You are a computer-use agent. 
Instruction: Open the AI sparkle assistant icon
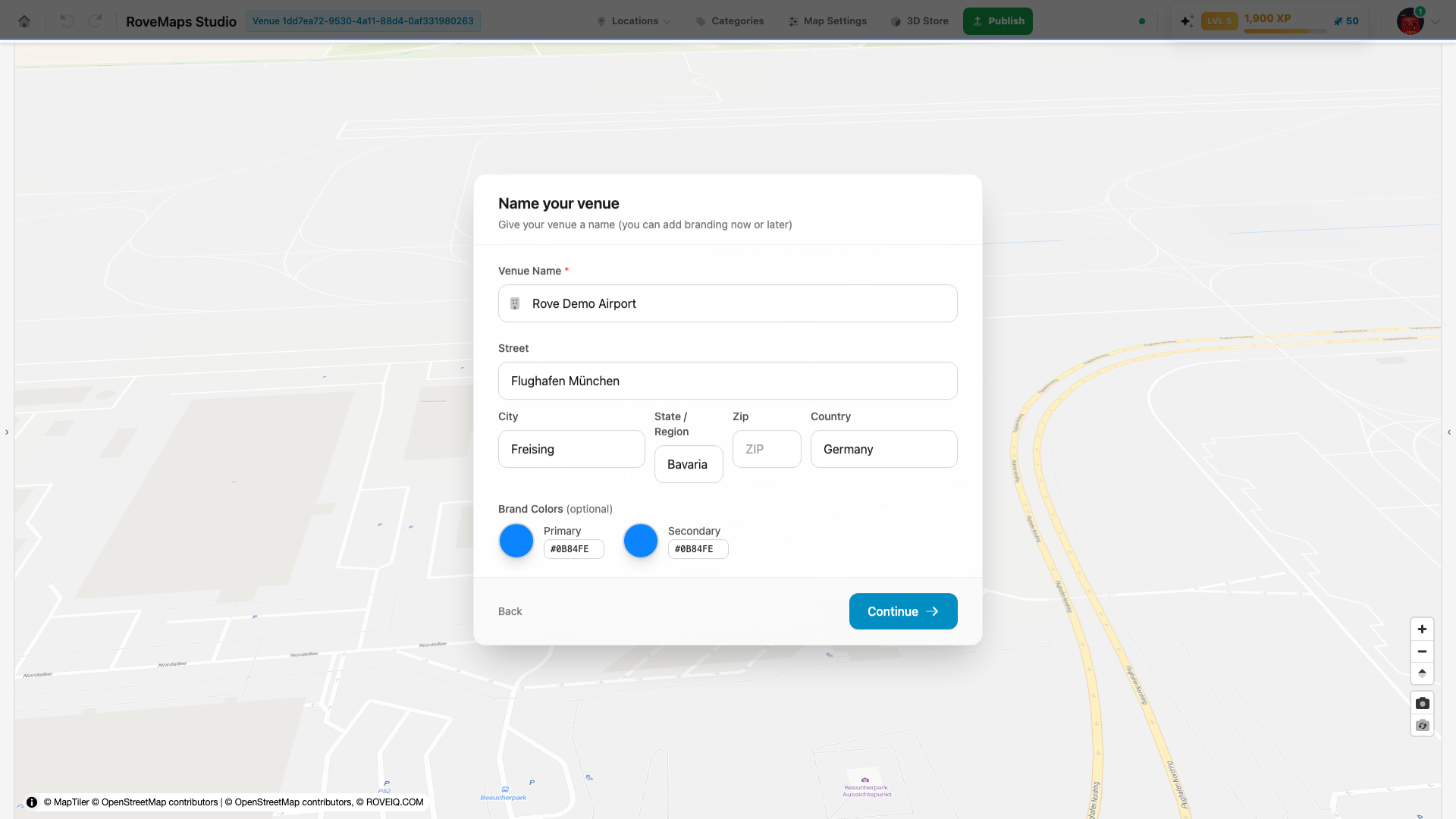pos(1187,21)
